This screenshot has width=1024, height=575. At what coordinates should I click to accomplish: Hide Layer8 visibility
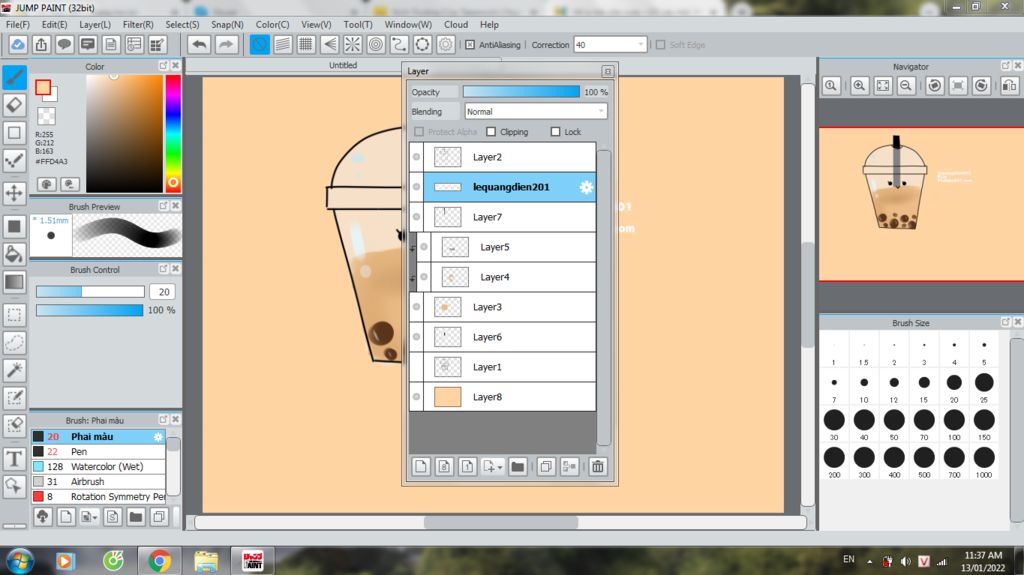[416, 397]
